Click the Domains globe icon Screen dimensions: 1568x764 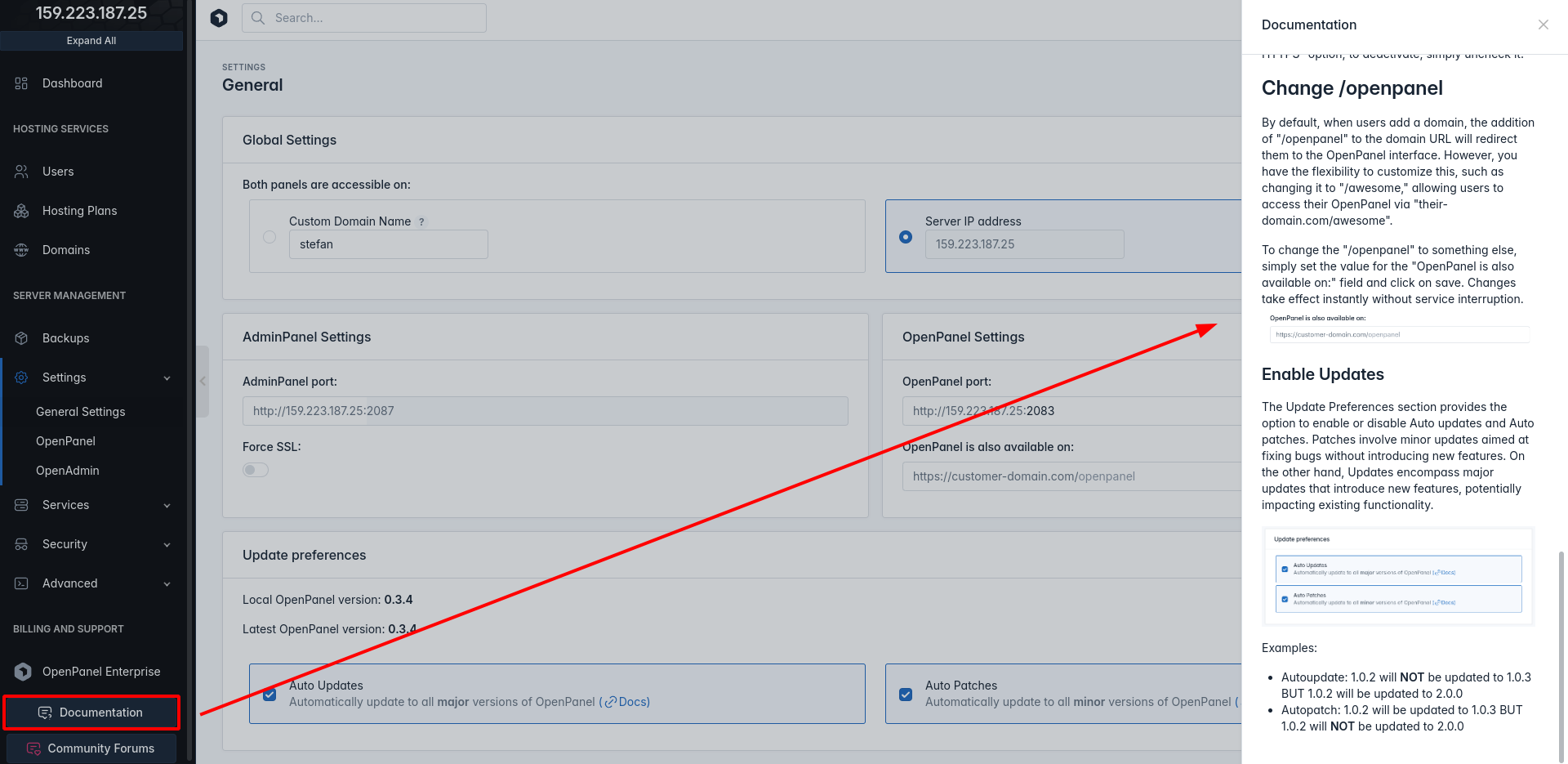point(21,250)
